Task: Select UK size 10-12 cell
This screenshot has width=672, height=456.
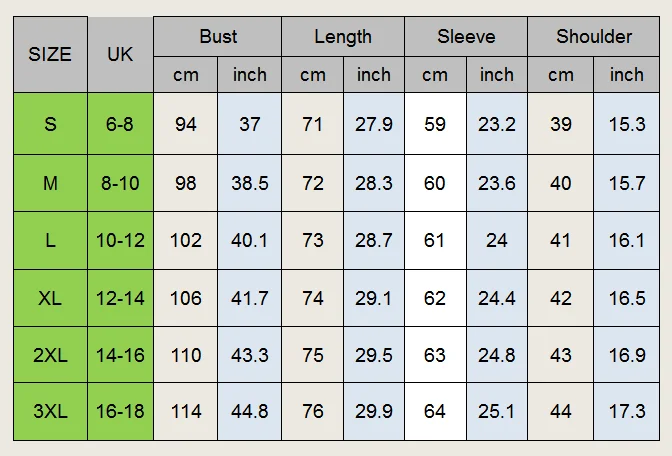Action: 120,240
